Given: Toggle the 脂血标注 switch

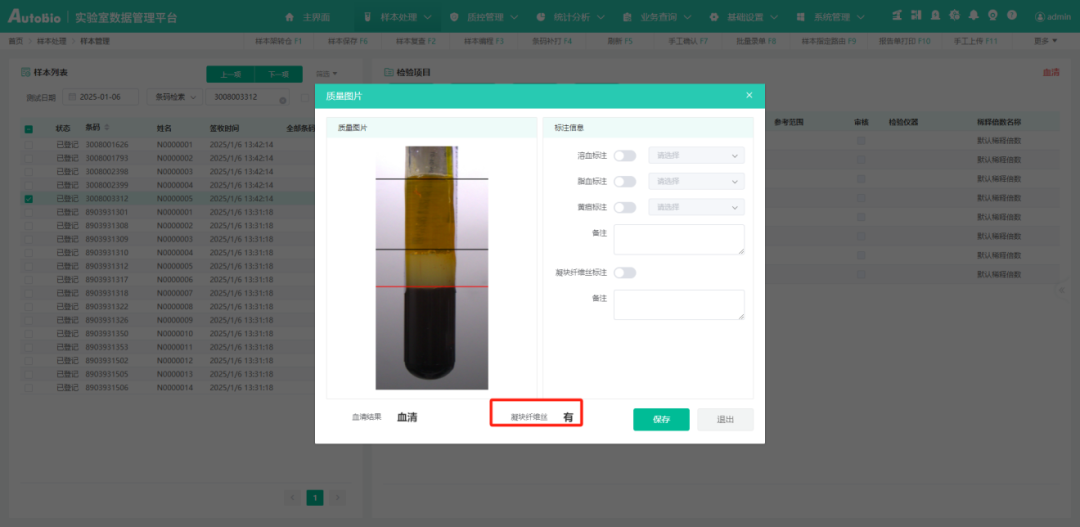Looking at the screenshot, I should point(625,181).
